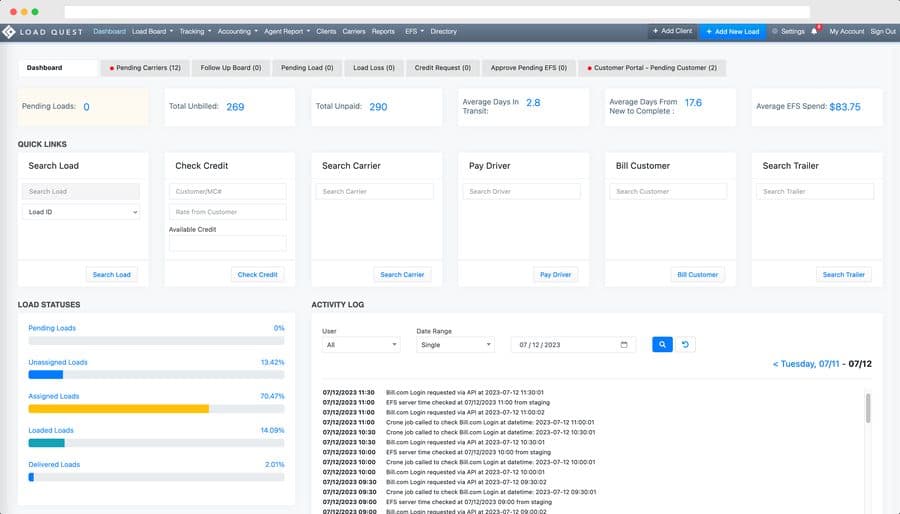Image resolution: width=900 pixels, height=514 pixels.
Task: Click the Search Load input field
Action: pyautogui.click(x=81, y=191)
